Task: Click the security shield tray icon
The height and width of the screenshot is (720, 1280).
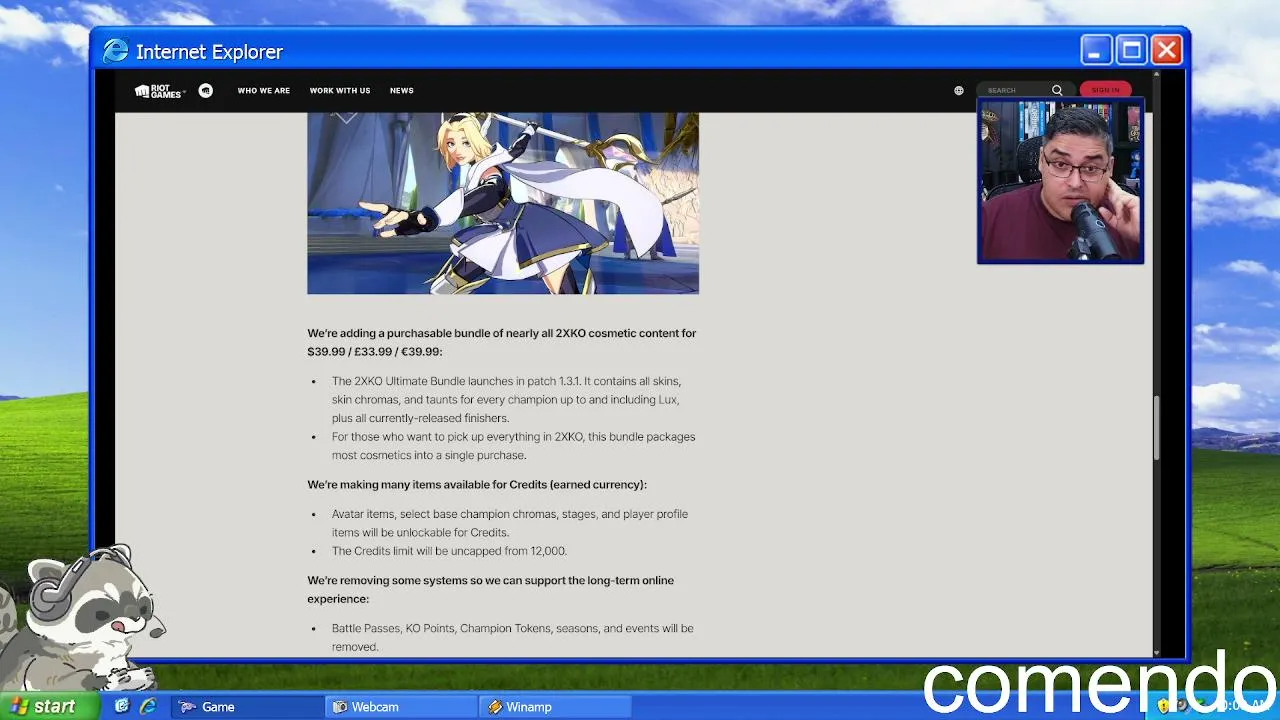Action: coord(1164,706)
